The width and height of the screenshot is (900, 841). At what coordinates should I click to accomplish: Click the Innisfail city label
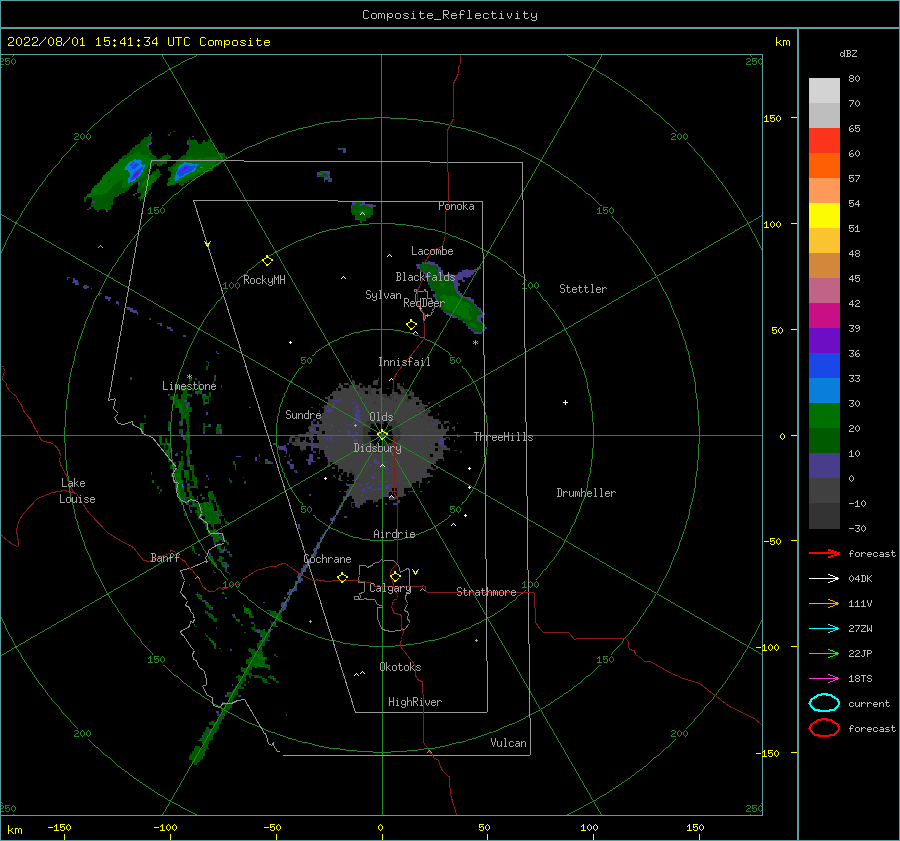[x=404, y=362]
